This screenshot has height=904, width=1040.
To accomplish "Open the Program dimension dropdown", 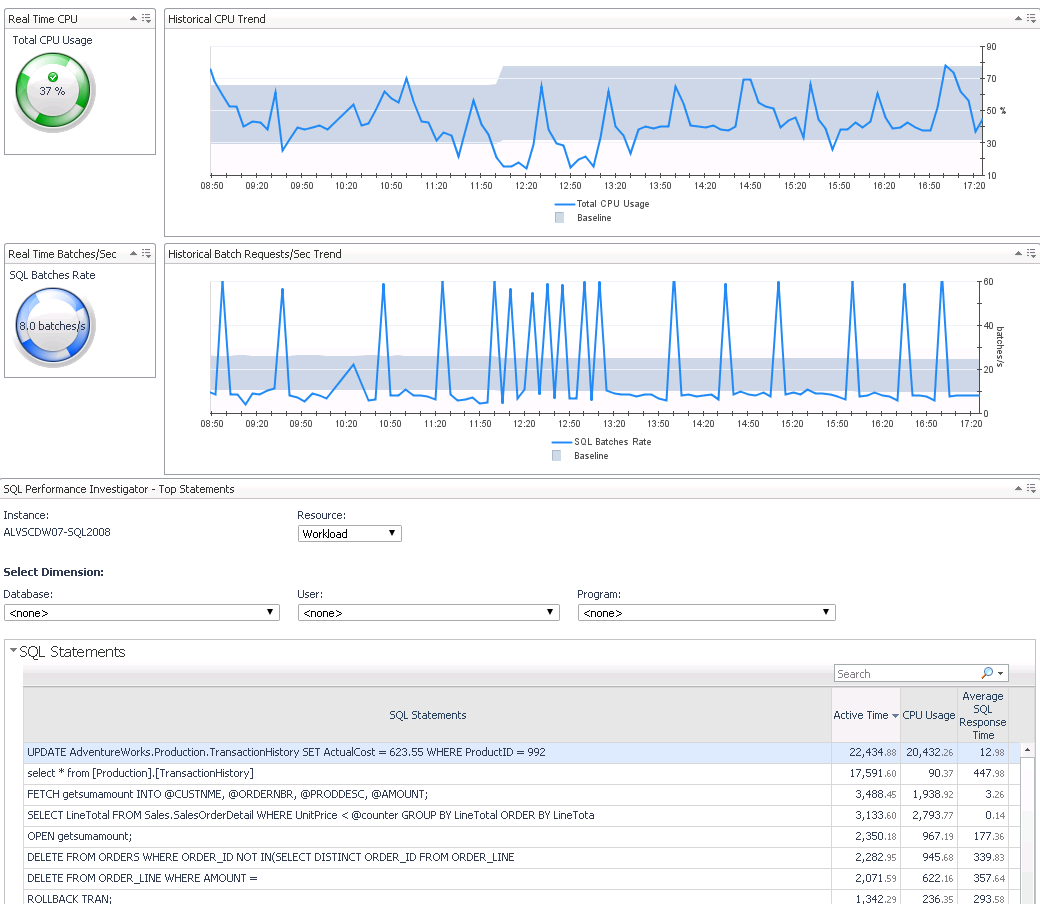I will click(706, 613).
